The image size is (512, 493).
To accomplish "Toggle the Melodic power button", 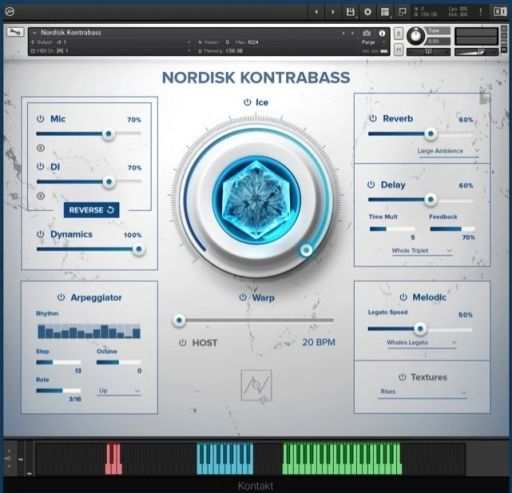I will [403, 297].
